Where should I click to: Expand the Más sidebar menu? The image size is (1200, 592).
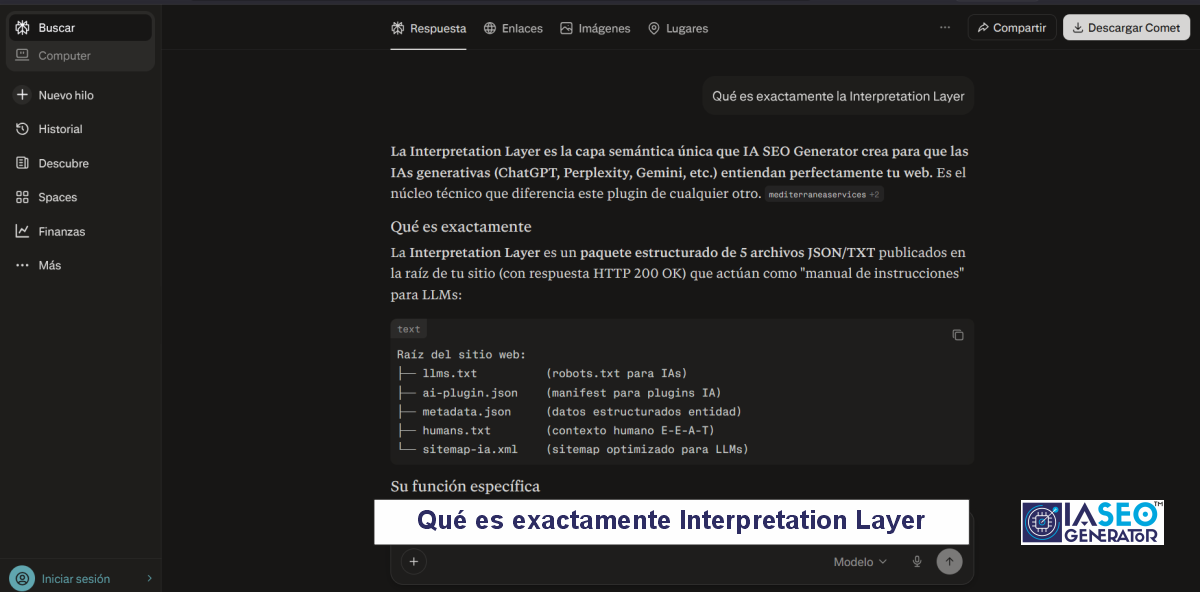[x=49, y=265]
